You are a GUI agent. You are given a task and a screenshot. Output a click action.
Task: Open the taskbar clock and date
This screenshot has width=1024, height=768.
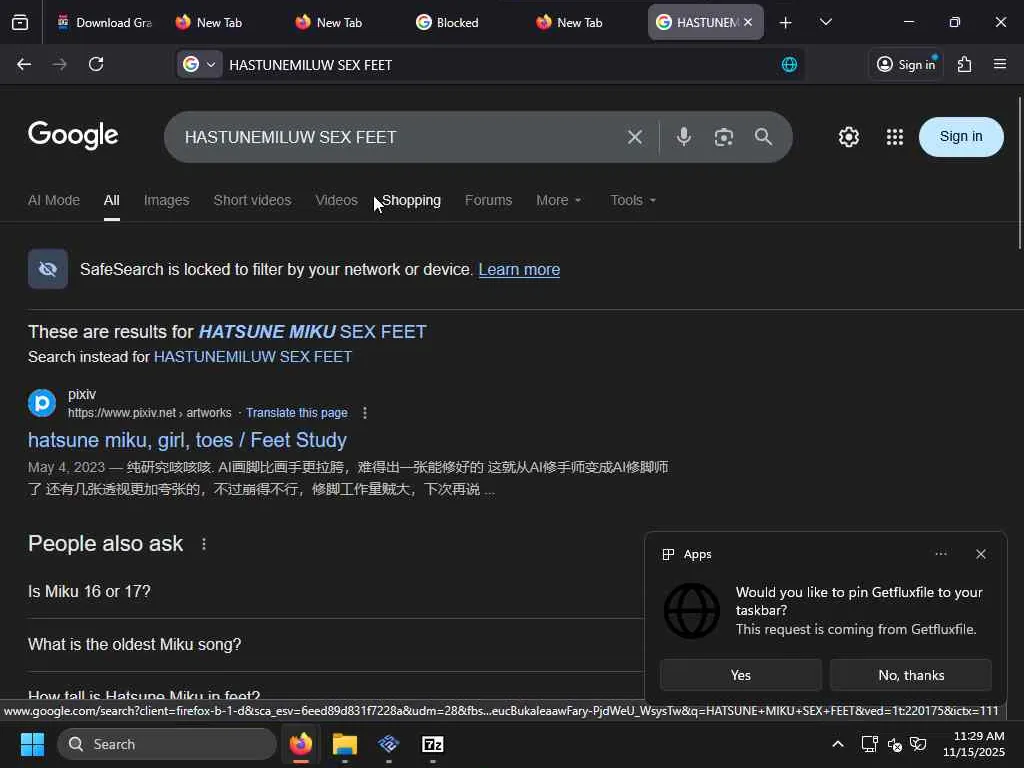[x=974, y=744]
